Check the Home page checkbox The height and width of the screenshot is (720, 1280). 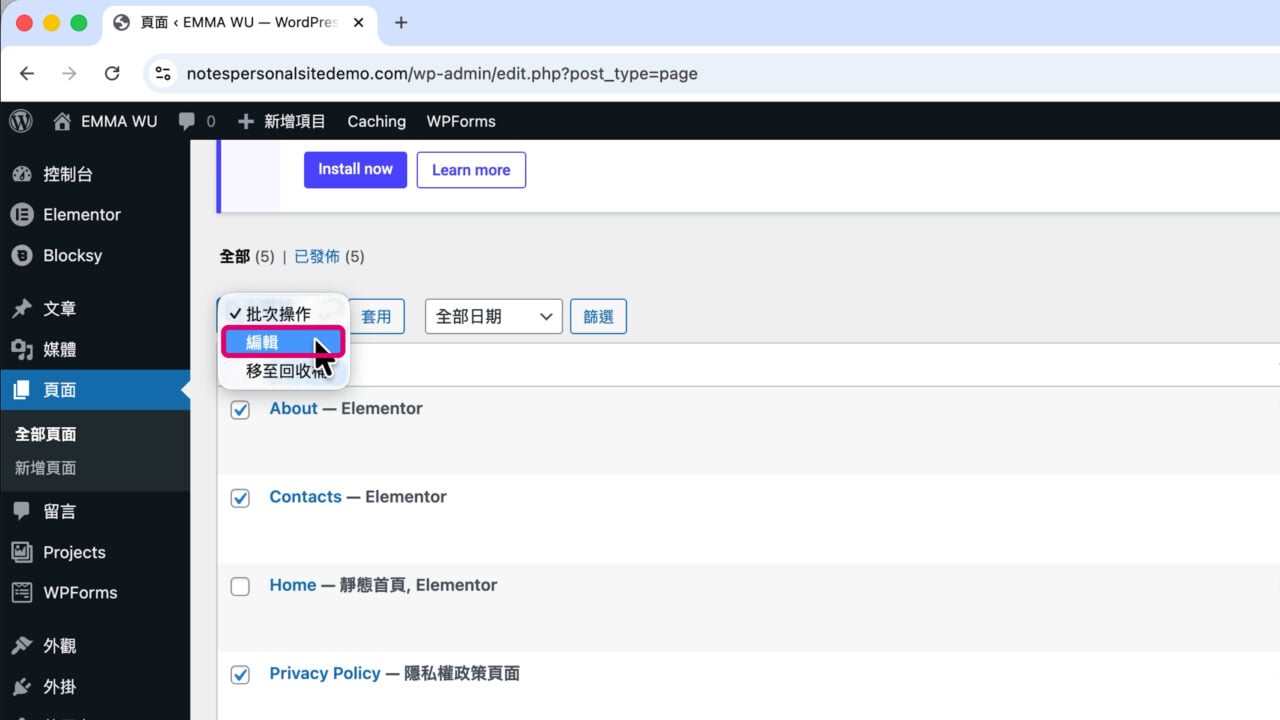click(x=240, y=586)
